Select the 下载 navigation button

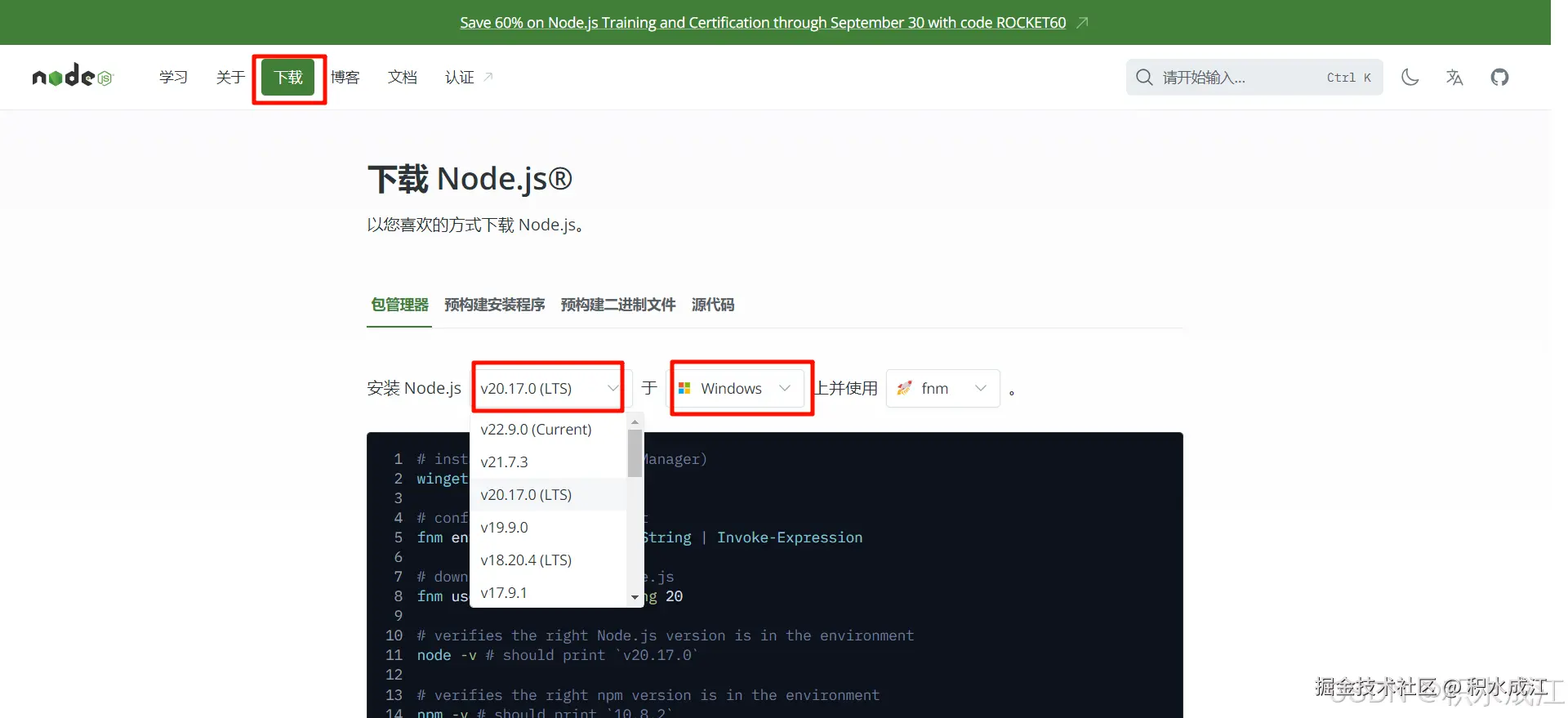coord(288,77)
